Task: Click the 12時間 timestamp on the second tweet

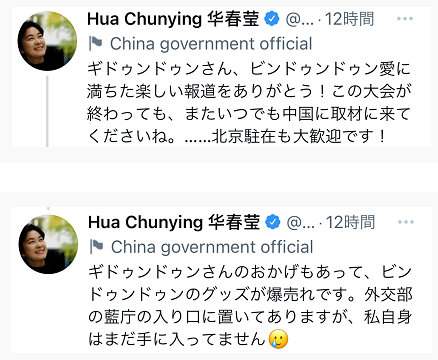Action: tap(350, 222)
